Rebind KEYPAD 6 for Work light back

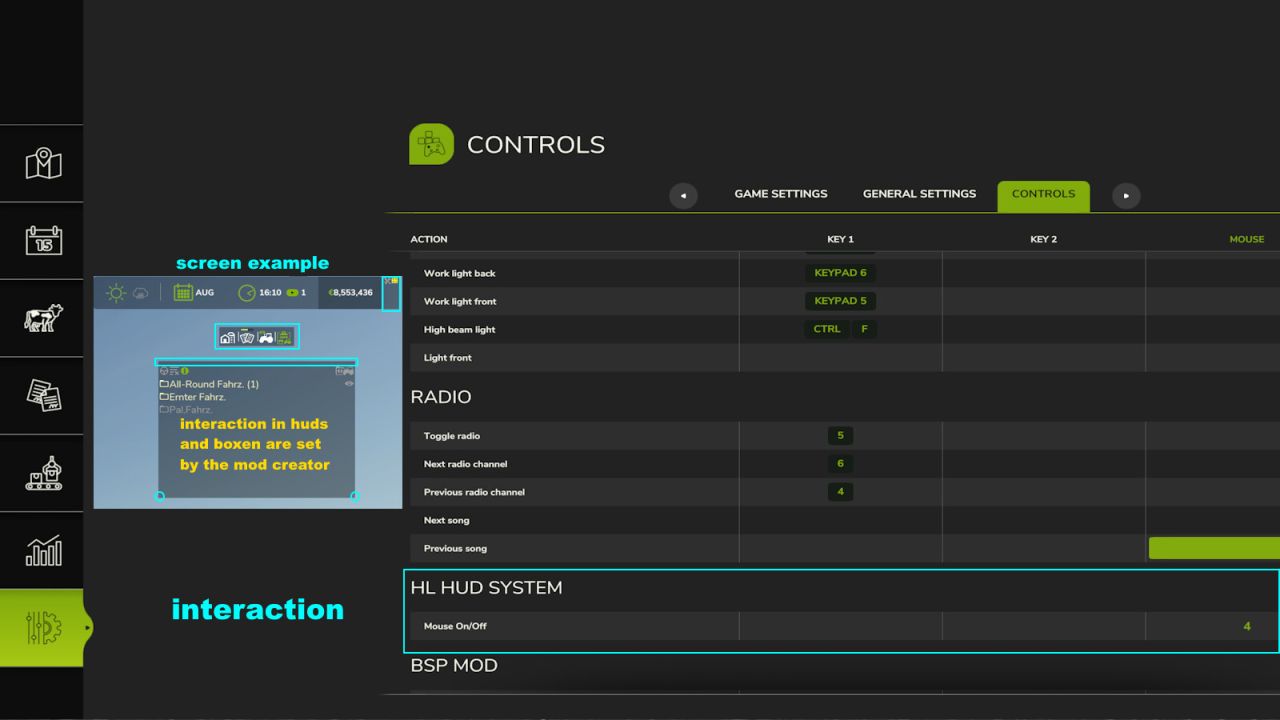pyautogui.click(x=840, y=272)
